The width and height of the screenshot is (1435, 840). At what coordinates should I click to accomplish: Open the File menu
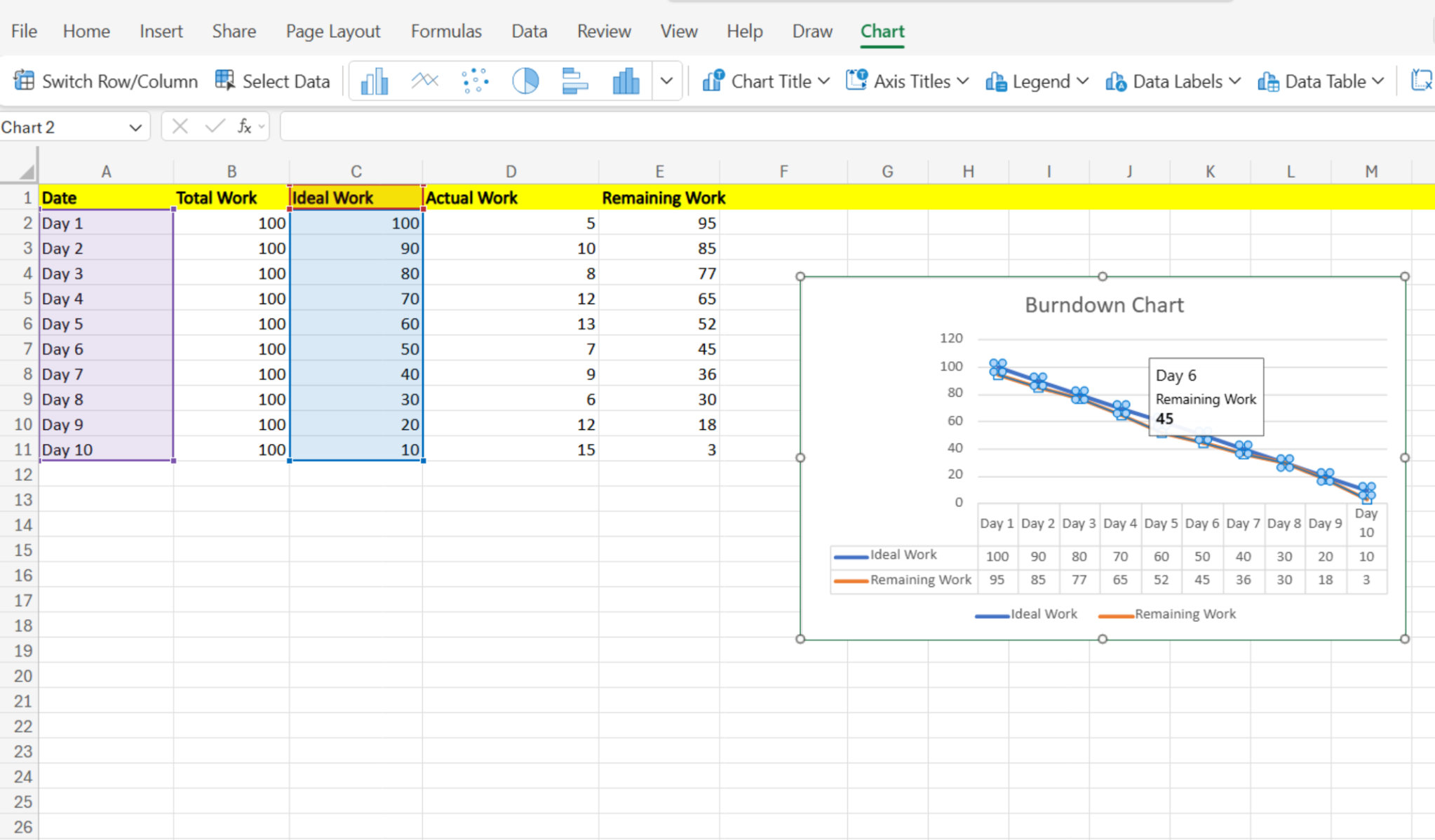click(x=24, y=31)
